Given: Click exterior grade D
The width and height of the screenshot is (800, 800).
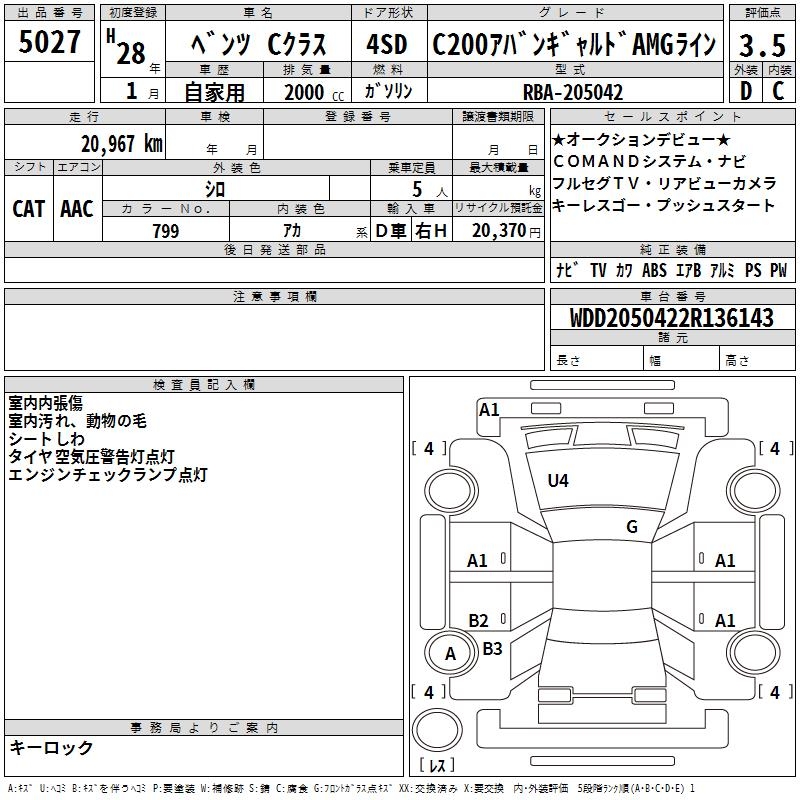Looking at the screenshot, I should tap(746, 91).
